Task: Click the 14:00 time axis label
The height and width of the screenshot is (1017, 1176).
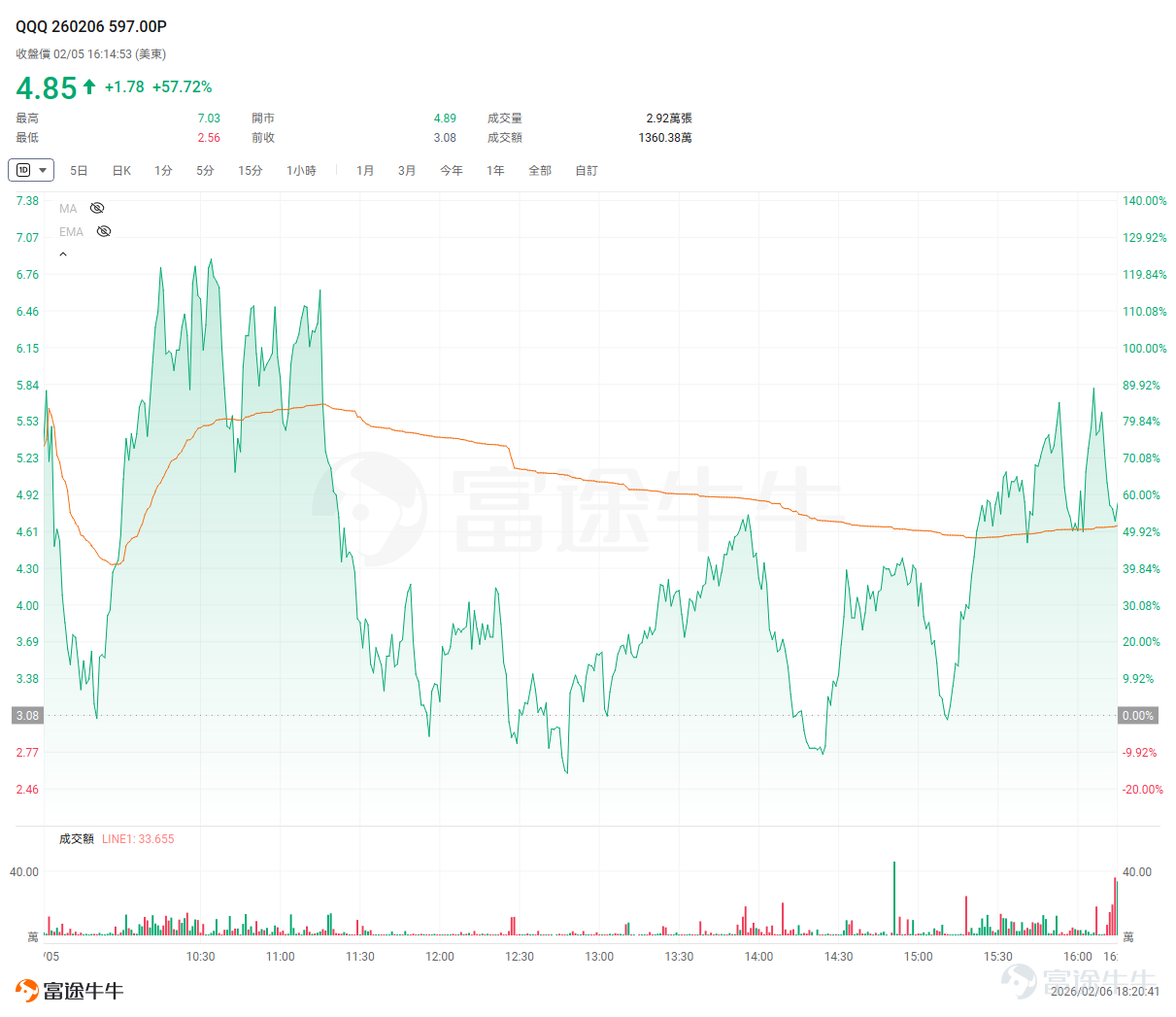Action: coord(758,957)
